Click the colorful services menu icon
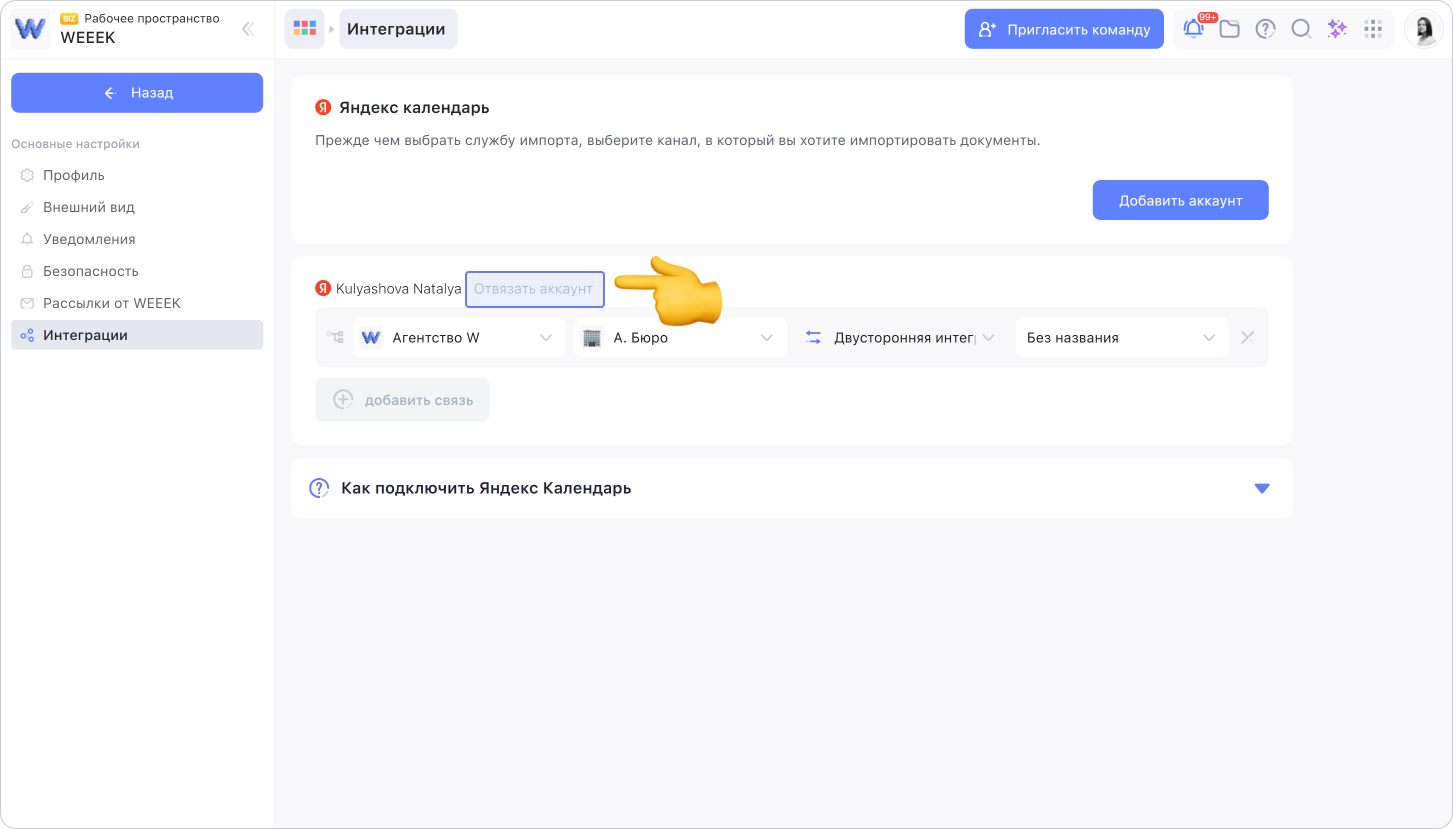Image resolution: width=1453 pixels, height=829 pixels. point(304,29)
